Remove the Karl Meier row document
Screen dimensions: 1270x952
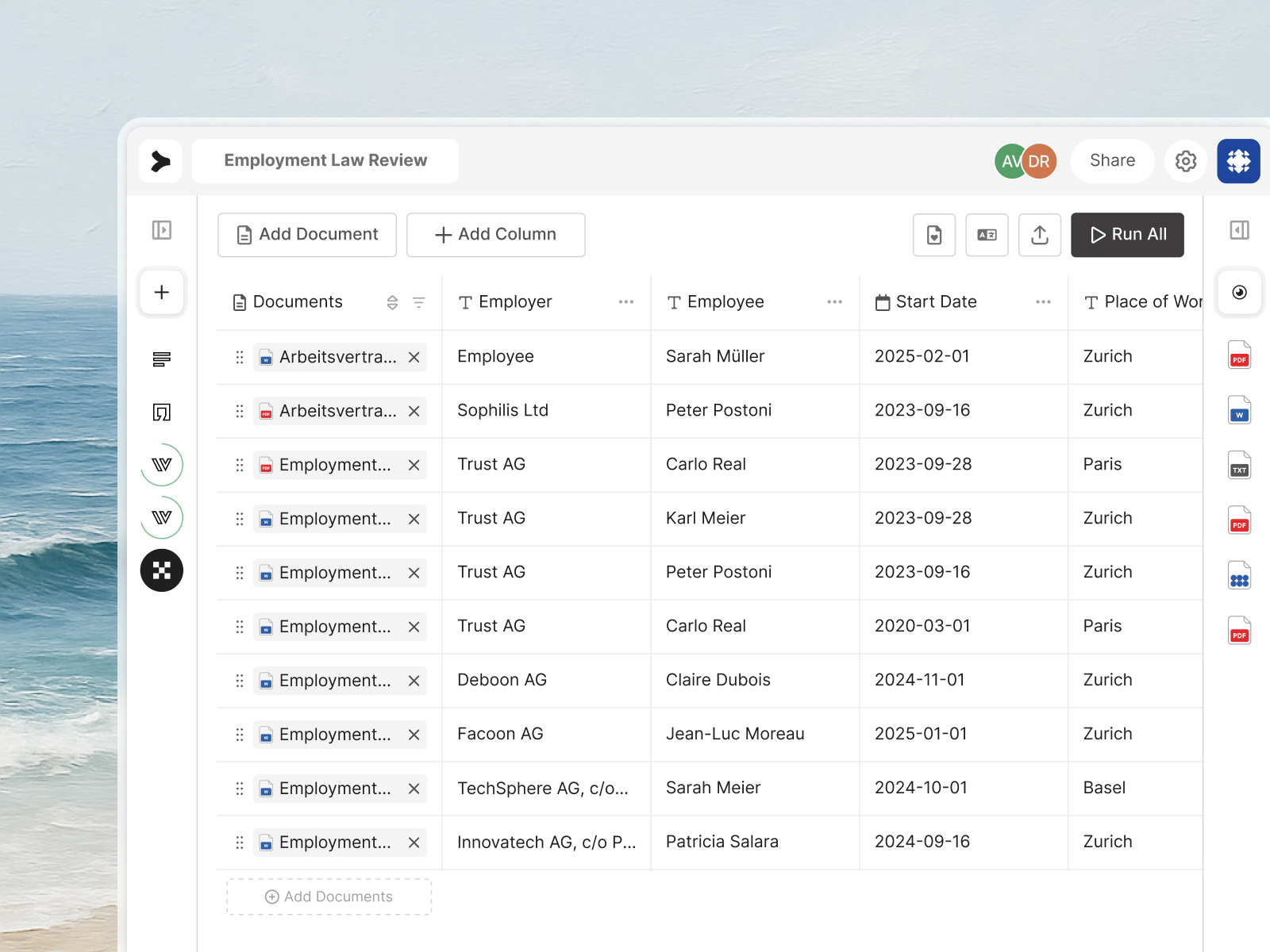pos(414,519)
